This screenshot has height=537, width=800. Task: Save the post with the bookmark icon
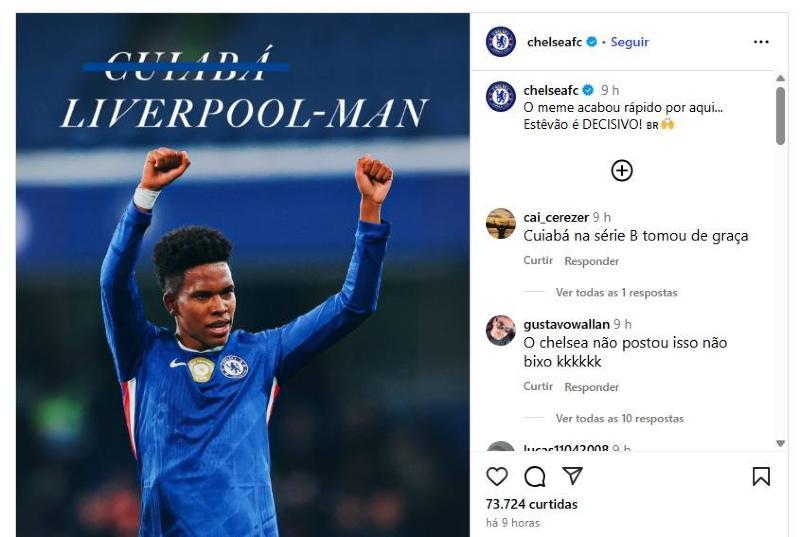tap(761, 476)
